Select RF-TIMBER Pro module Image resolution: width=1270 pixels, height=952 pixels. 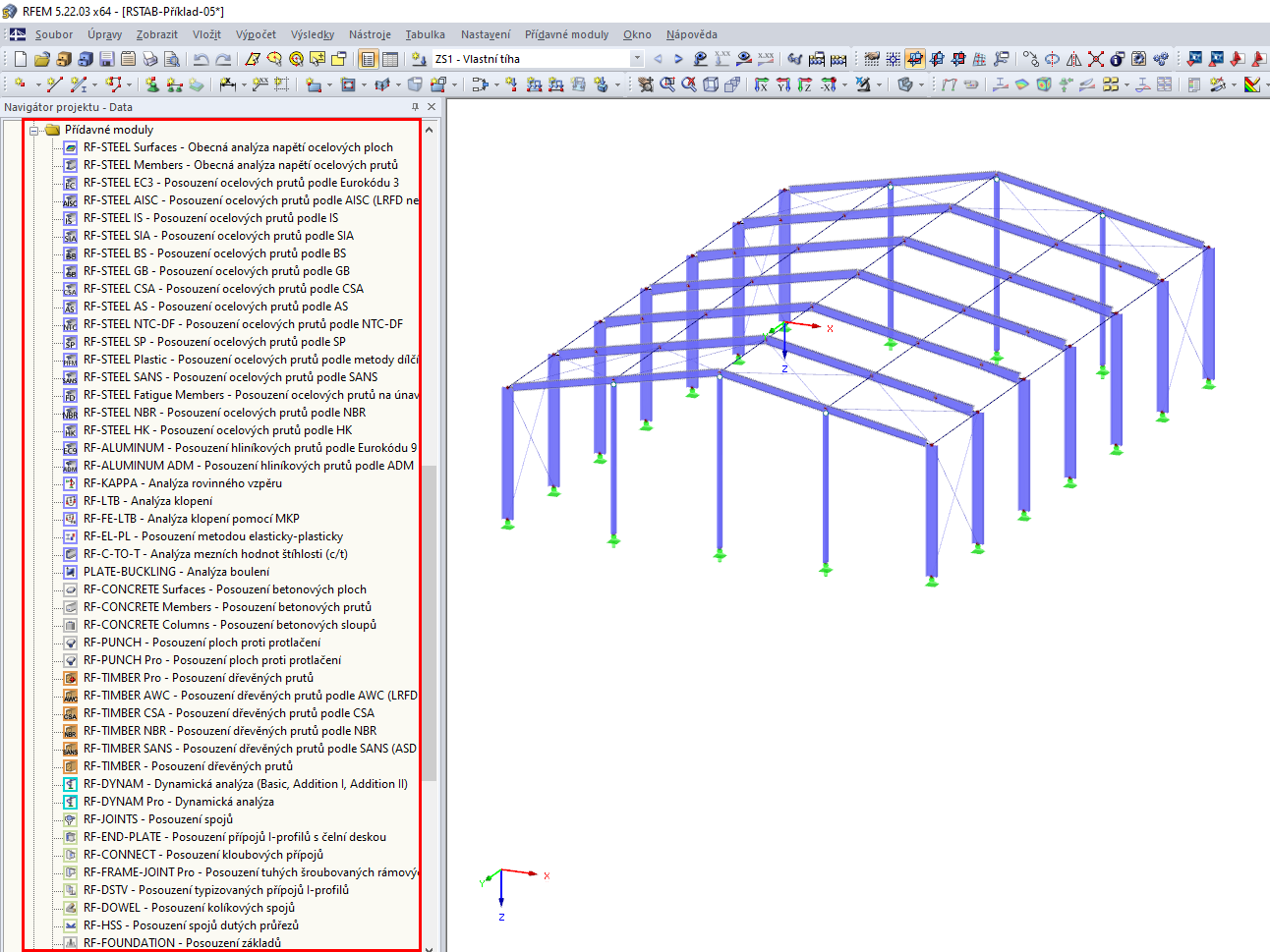point(199,678)
